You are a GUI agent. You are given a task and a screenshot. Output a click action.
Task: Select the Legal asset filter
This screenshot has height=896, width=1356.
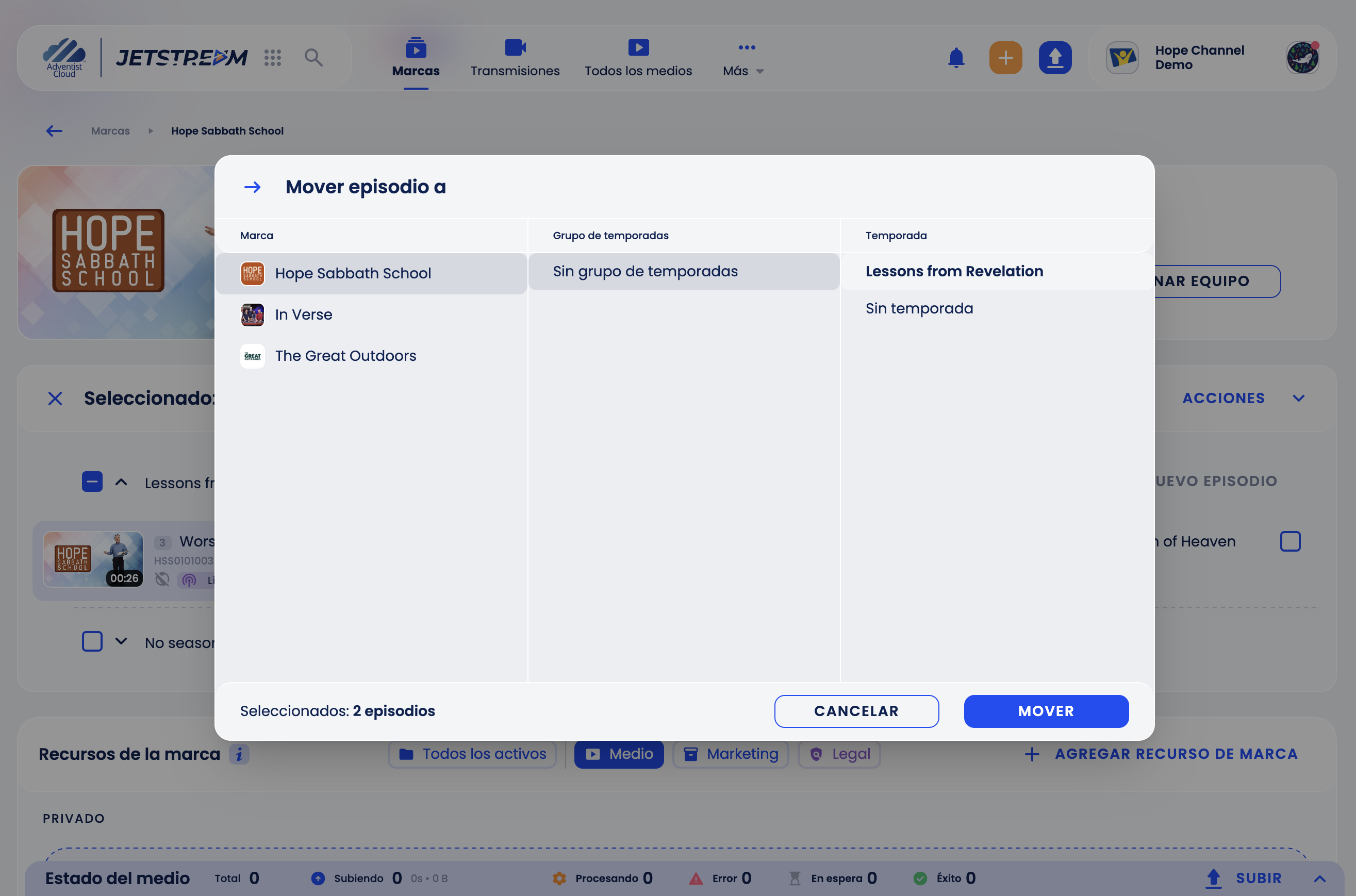pyautogui.click(x=839, y=754)
